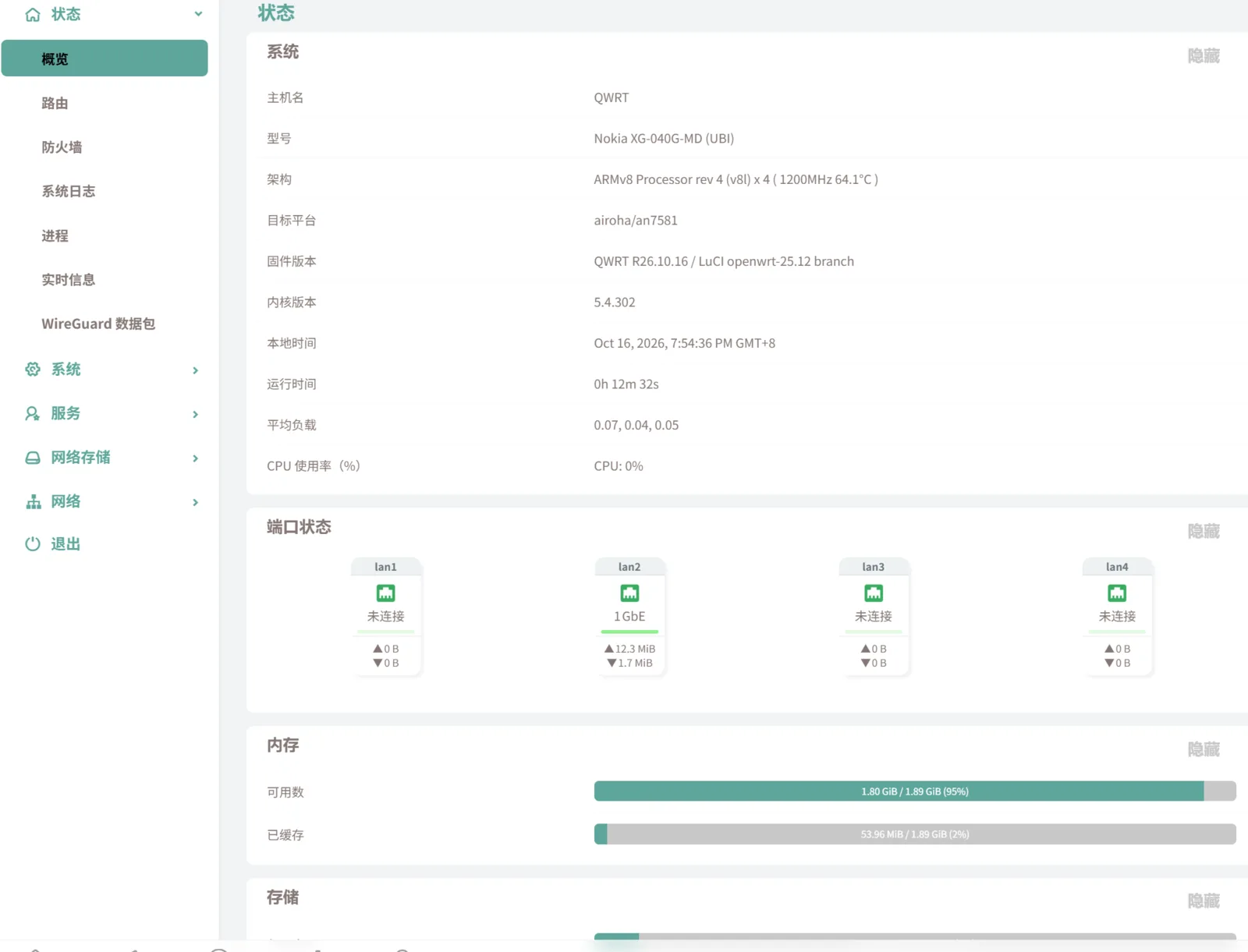
Task: Click the kernel version 5.4.302
Action: (615, 303)
